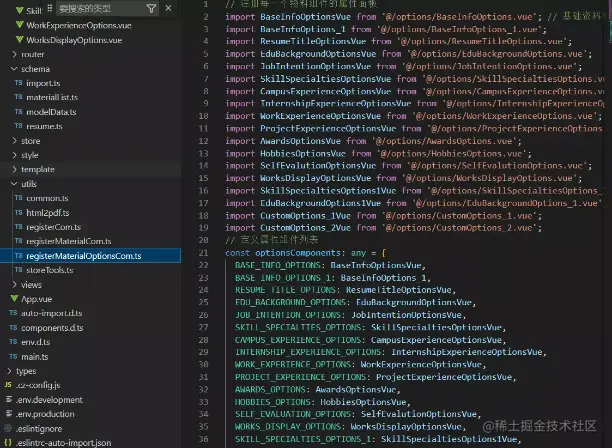Click the lines icon beside .env.development

coord(9,400)
